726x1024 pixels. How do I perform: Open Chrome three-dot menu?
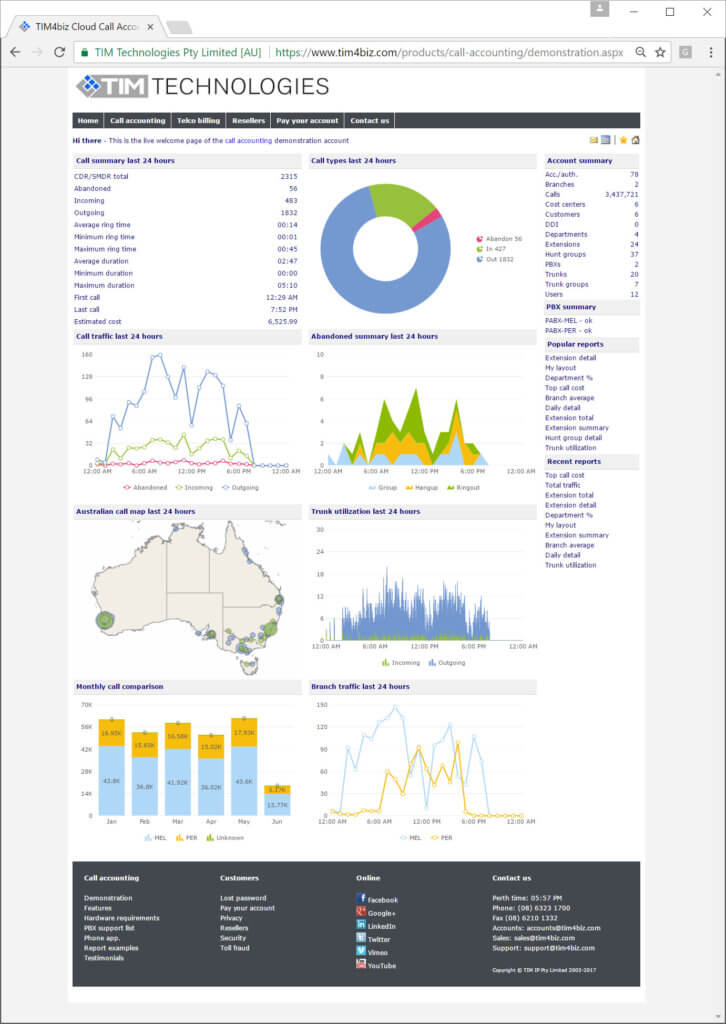coord(711,52)
